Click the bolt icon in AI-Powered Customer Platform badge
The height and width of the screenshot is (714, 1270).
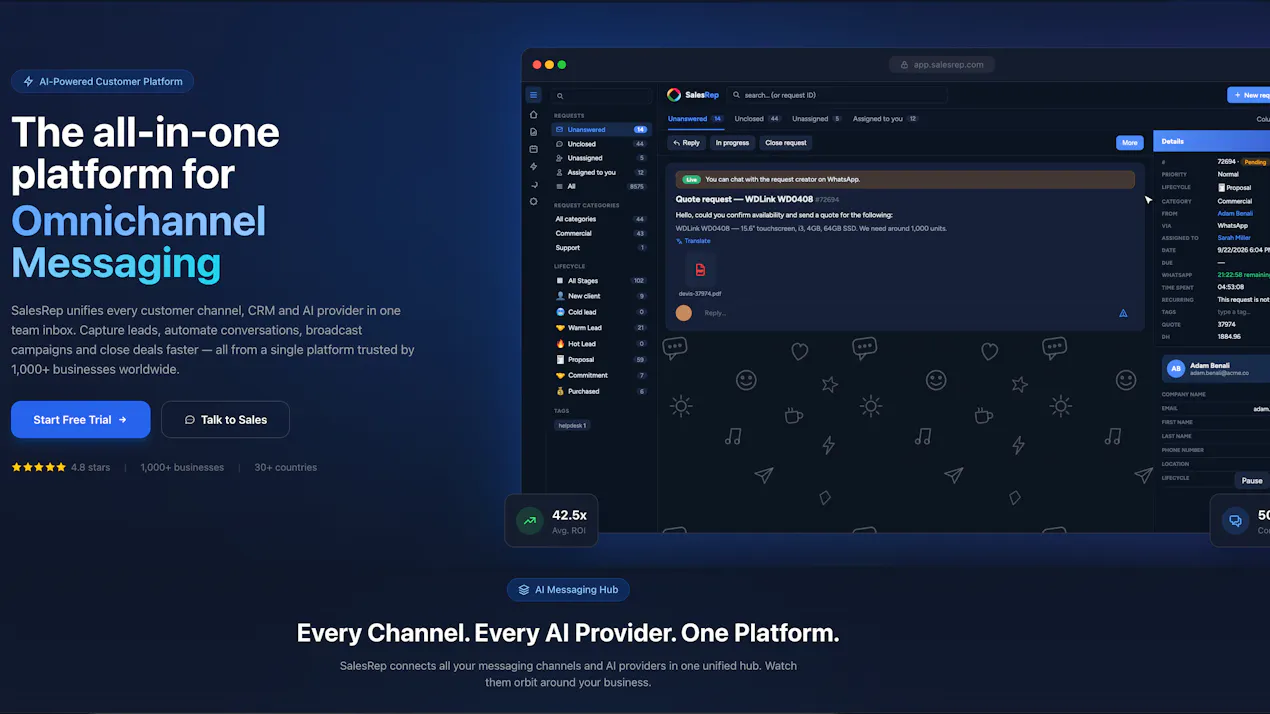click(x=28, y=82)
